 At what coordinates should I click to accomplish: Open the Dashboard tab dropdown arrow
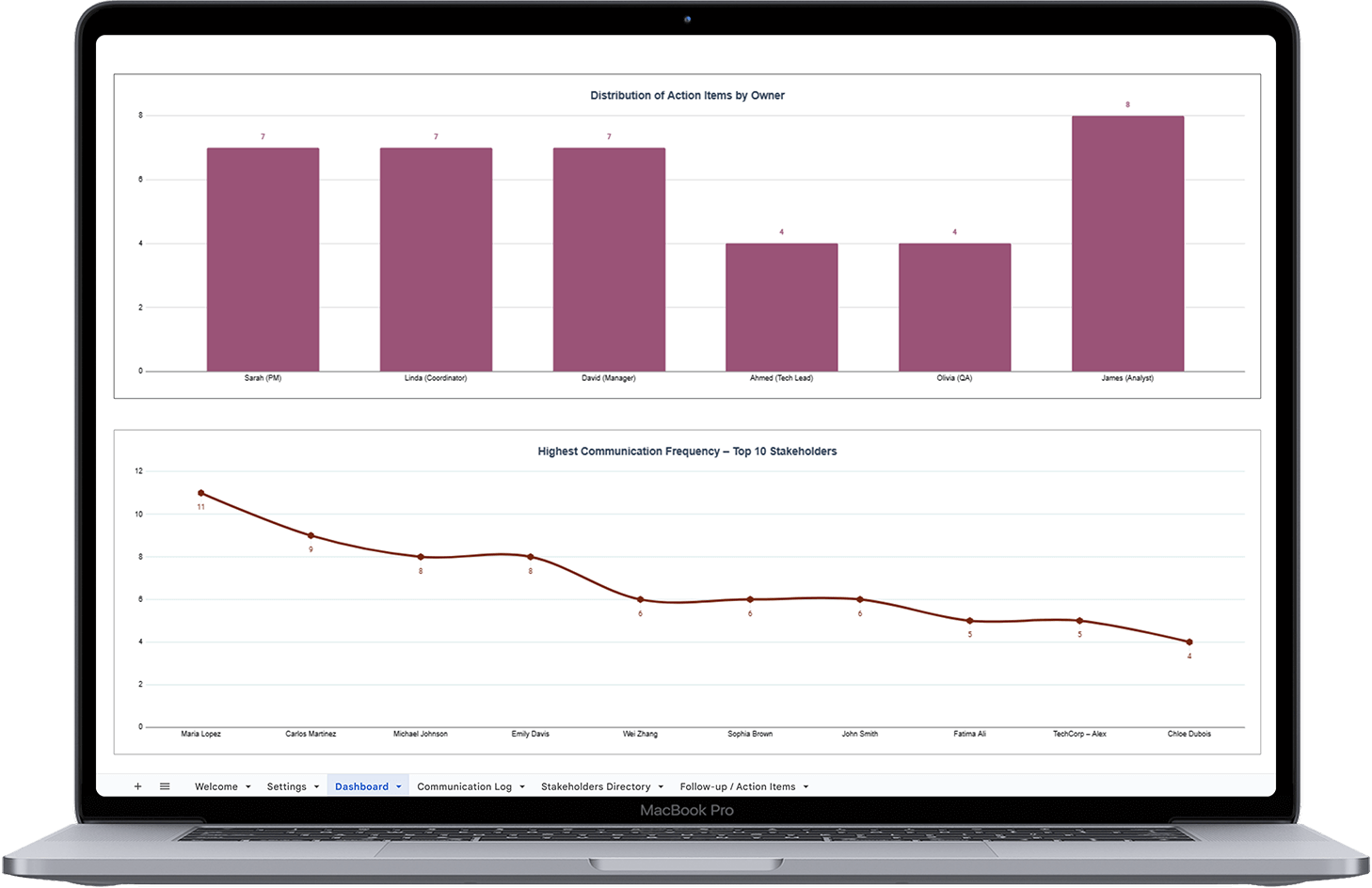(x=399, y=786)
